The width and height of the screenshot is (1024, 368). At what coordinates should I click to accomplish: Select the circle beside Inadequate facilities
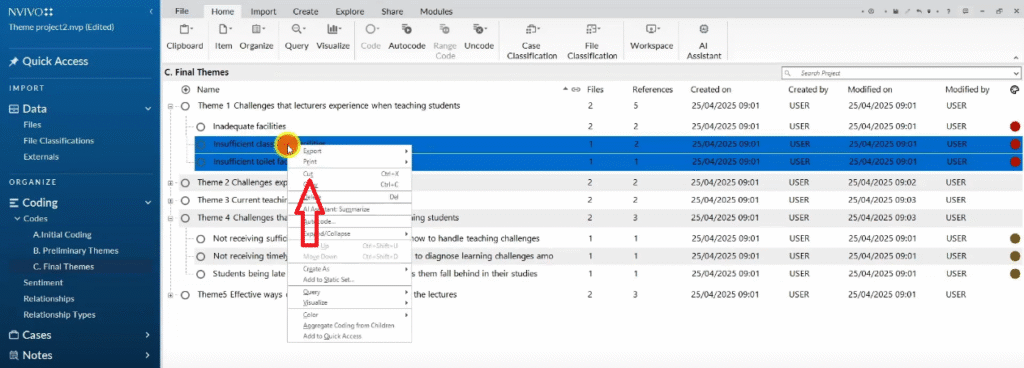[x=200, y=127]
